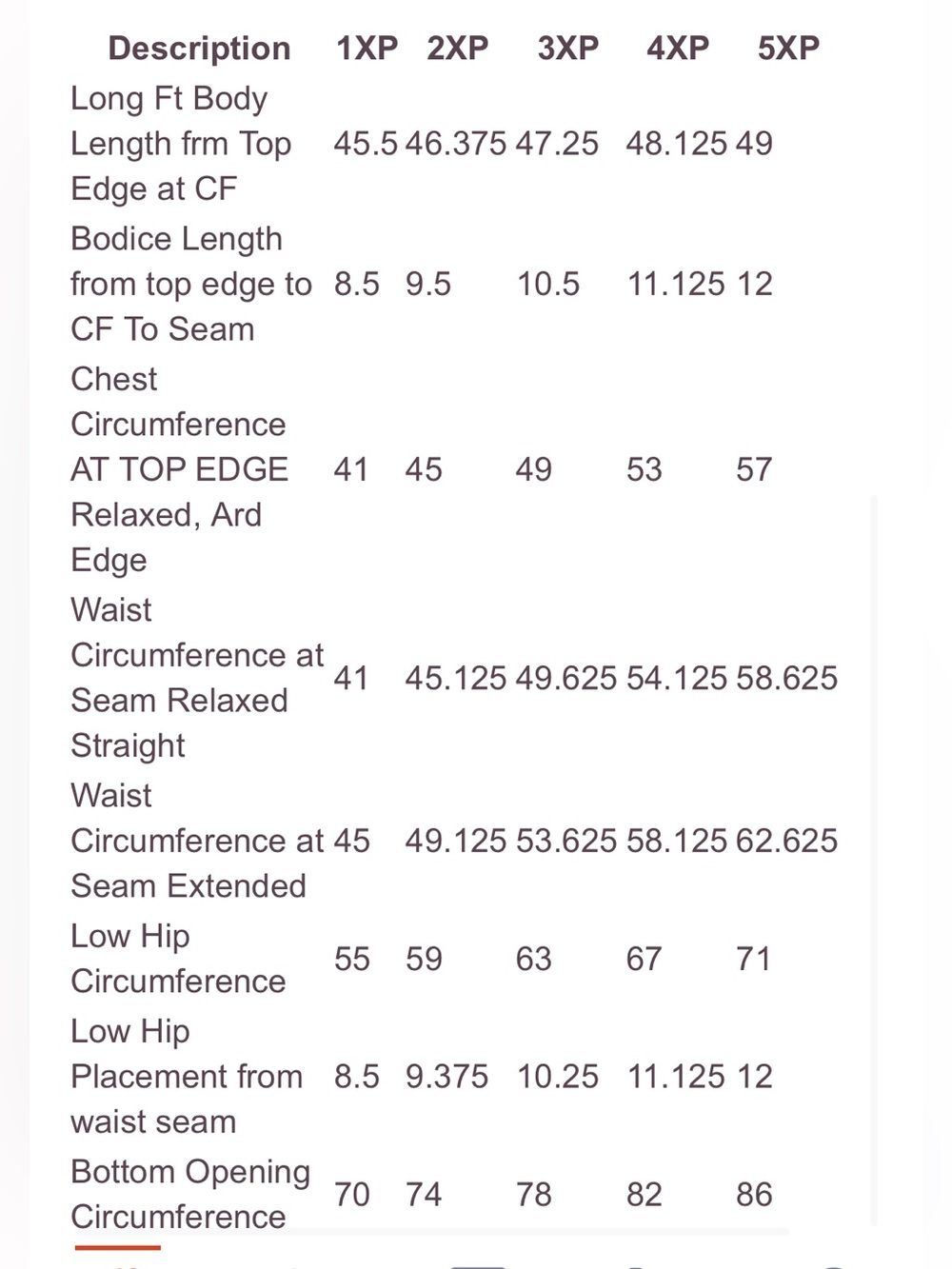The image size is (952, 1269).
Task: Select the 3XP column header
Action: [568, 48]
